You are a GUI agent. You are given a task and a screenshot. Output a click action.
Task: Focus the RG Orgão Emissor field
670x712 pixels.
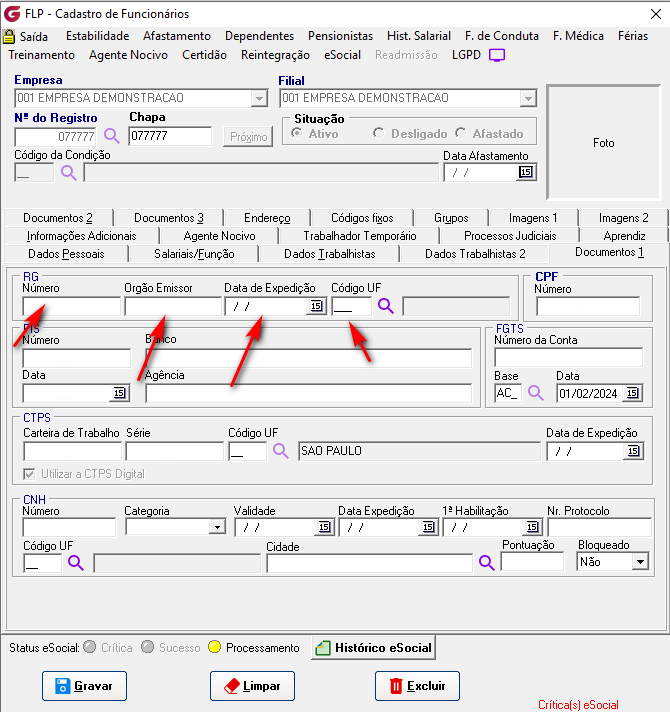(x=173, y=307)
